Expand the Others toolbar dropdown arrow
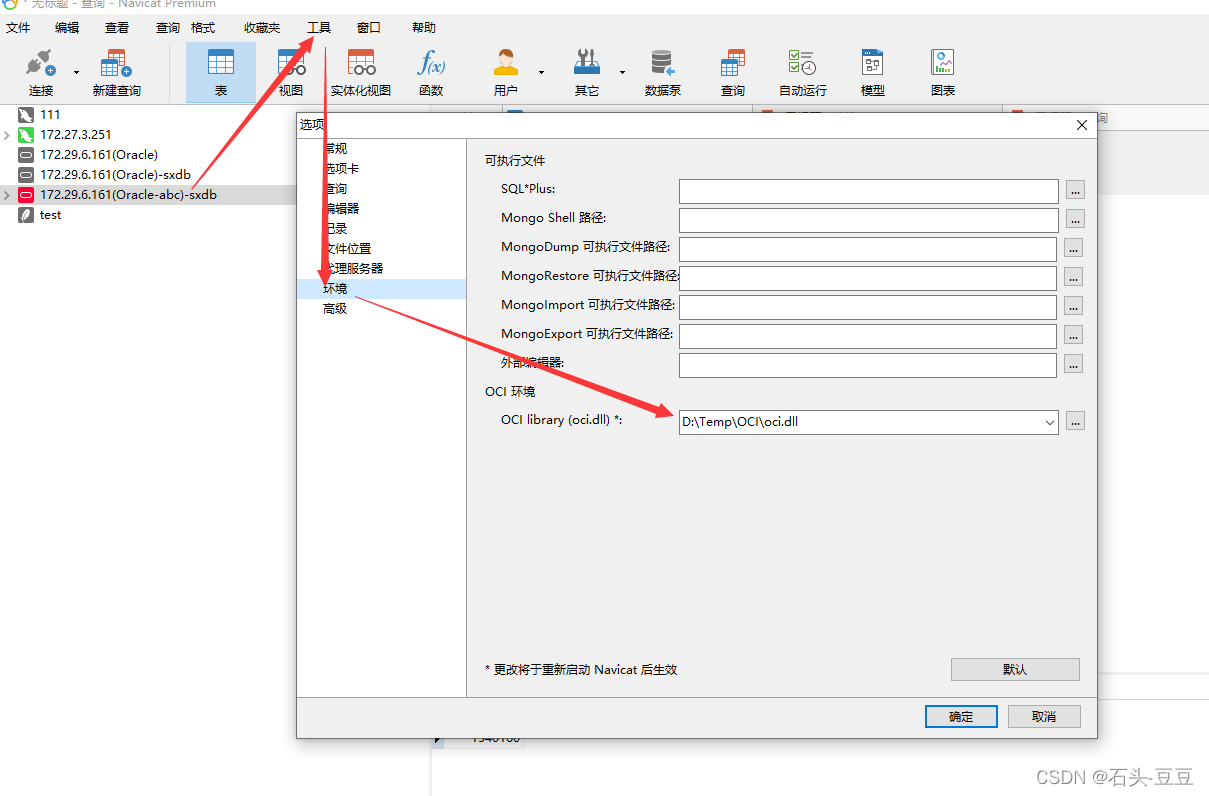This screenshot has width=1209, height=796. 622,72
